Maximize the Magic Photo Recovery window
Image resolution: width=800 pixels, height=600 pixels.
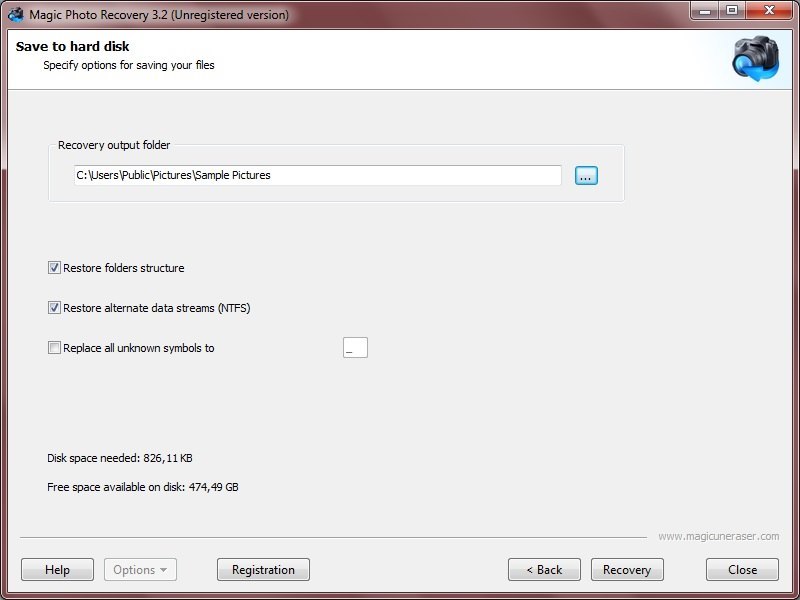(x=732, y=10)
